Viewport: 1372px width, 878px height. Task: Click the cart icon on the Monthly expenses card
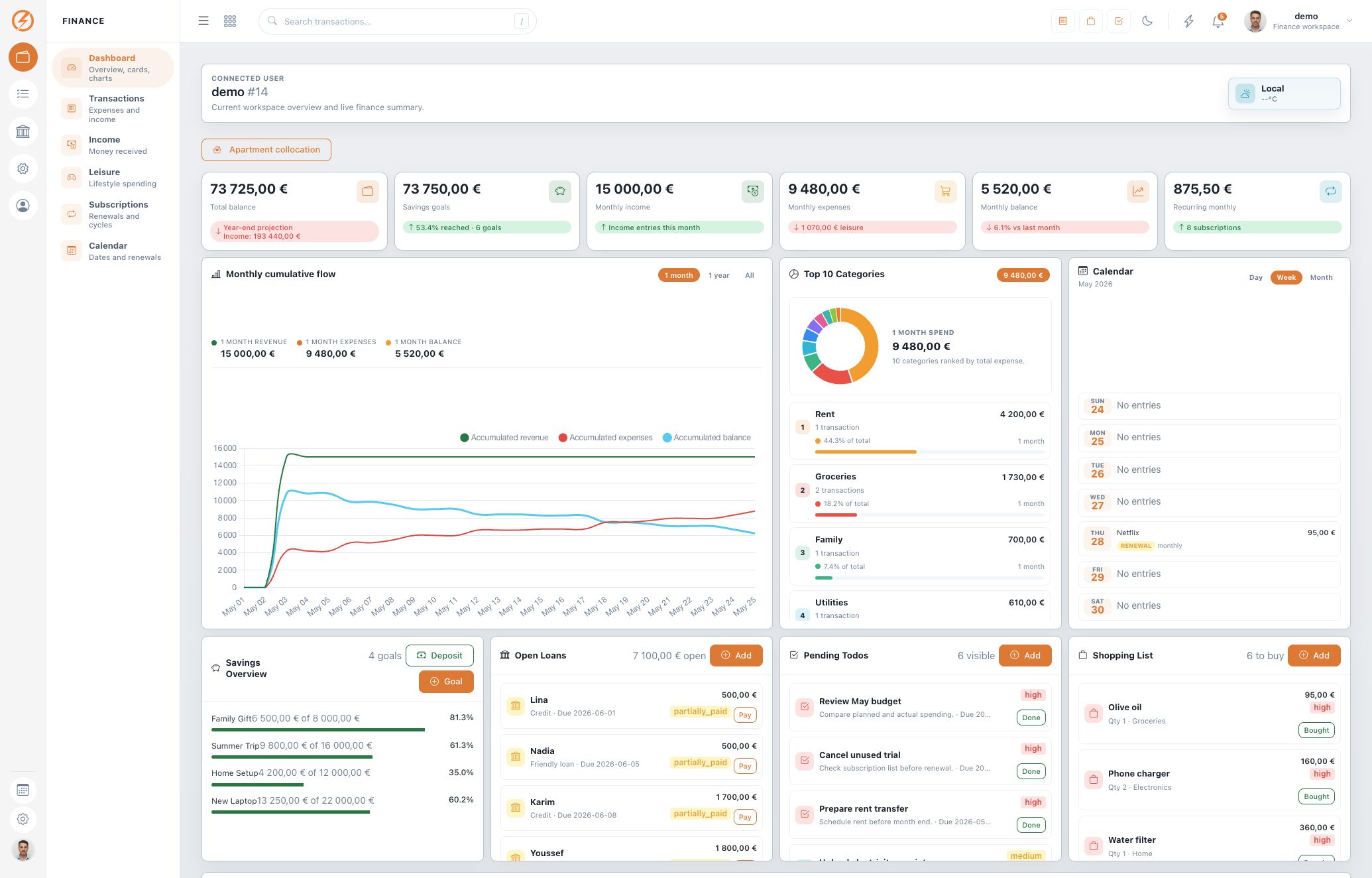[x=945, y=192]
